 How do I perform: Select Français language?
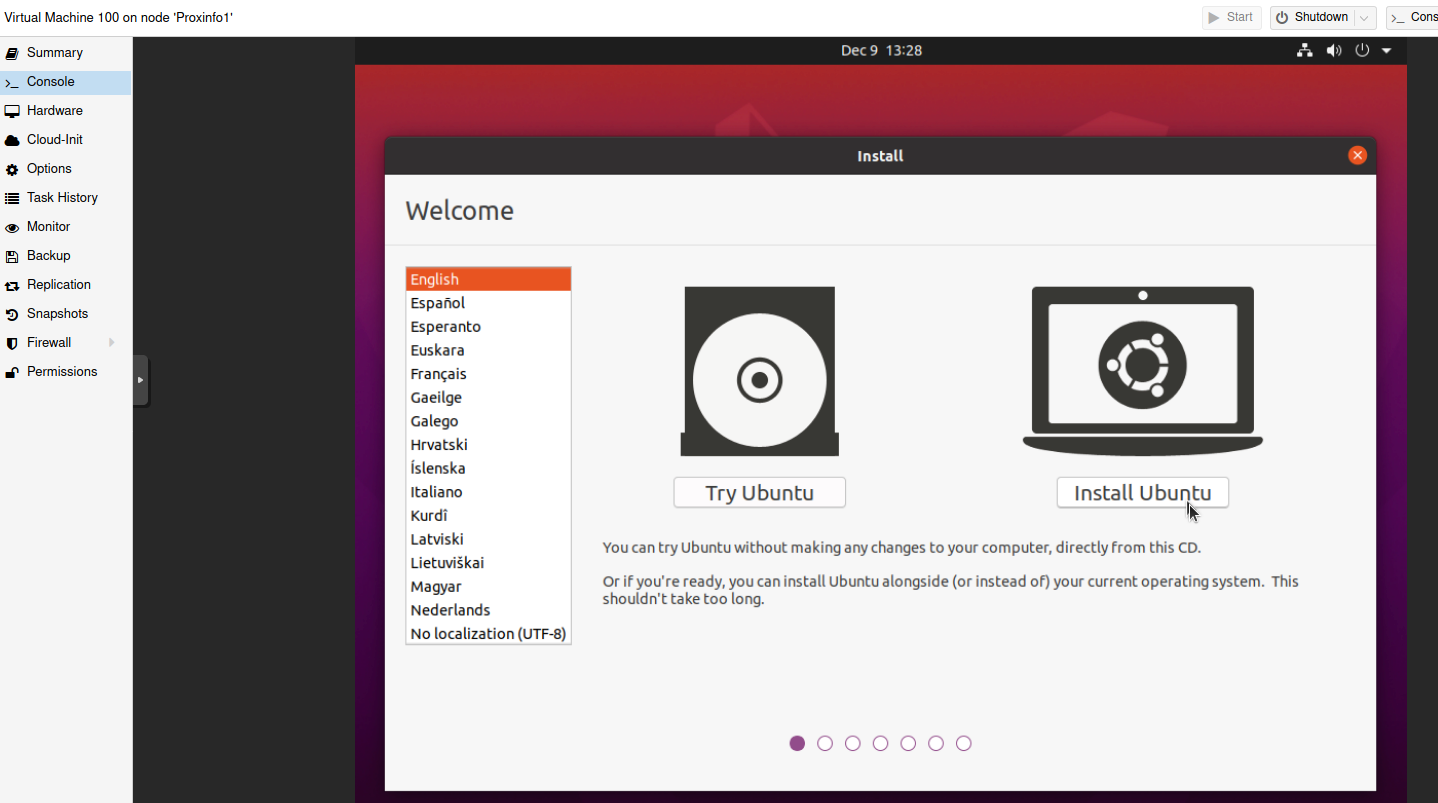(x=488, y=374)
